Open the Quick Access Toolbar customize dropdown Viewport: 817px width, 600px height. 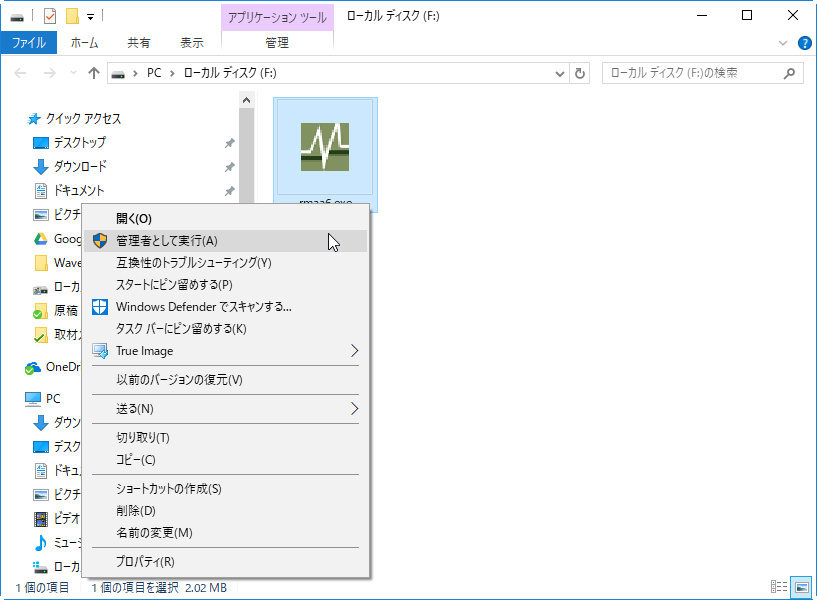(x=88, y=15)
